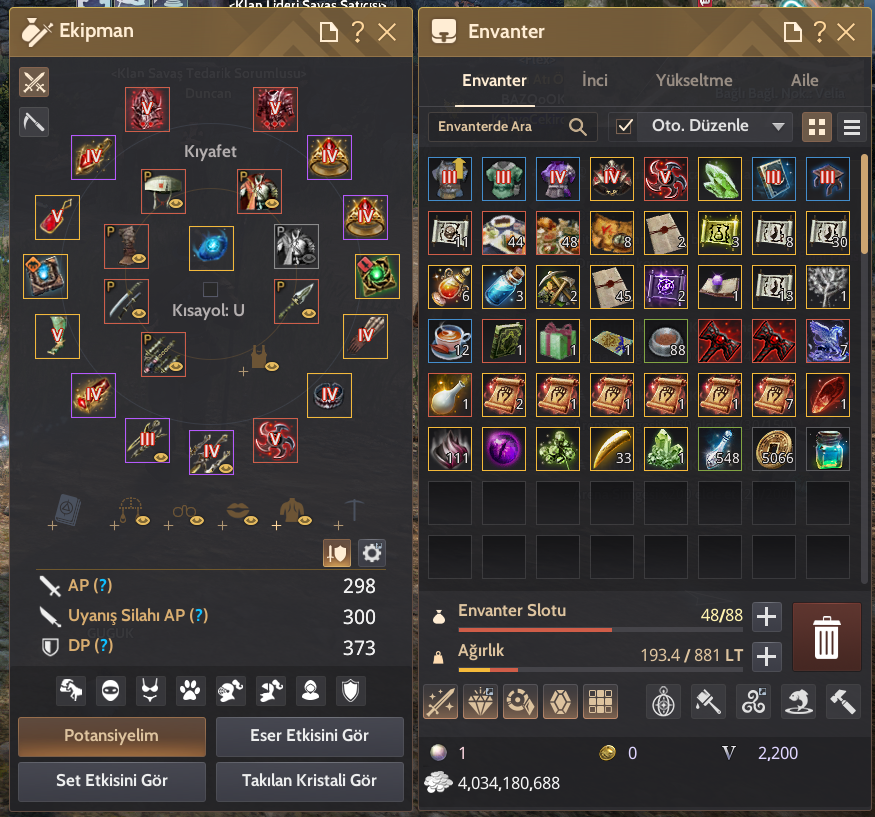Click the hammer repair icon in inventory
This screenshot has width=875, height=817.
[x=843, y=701]
